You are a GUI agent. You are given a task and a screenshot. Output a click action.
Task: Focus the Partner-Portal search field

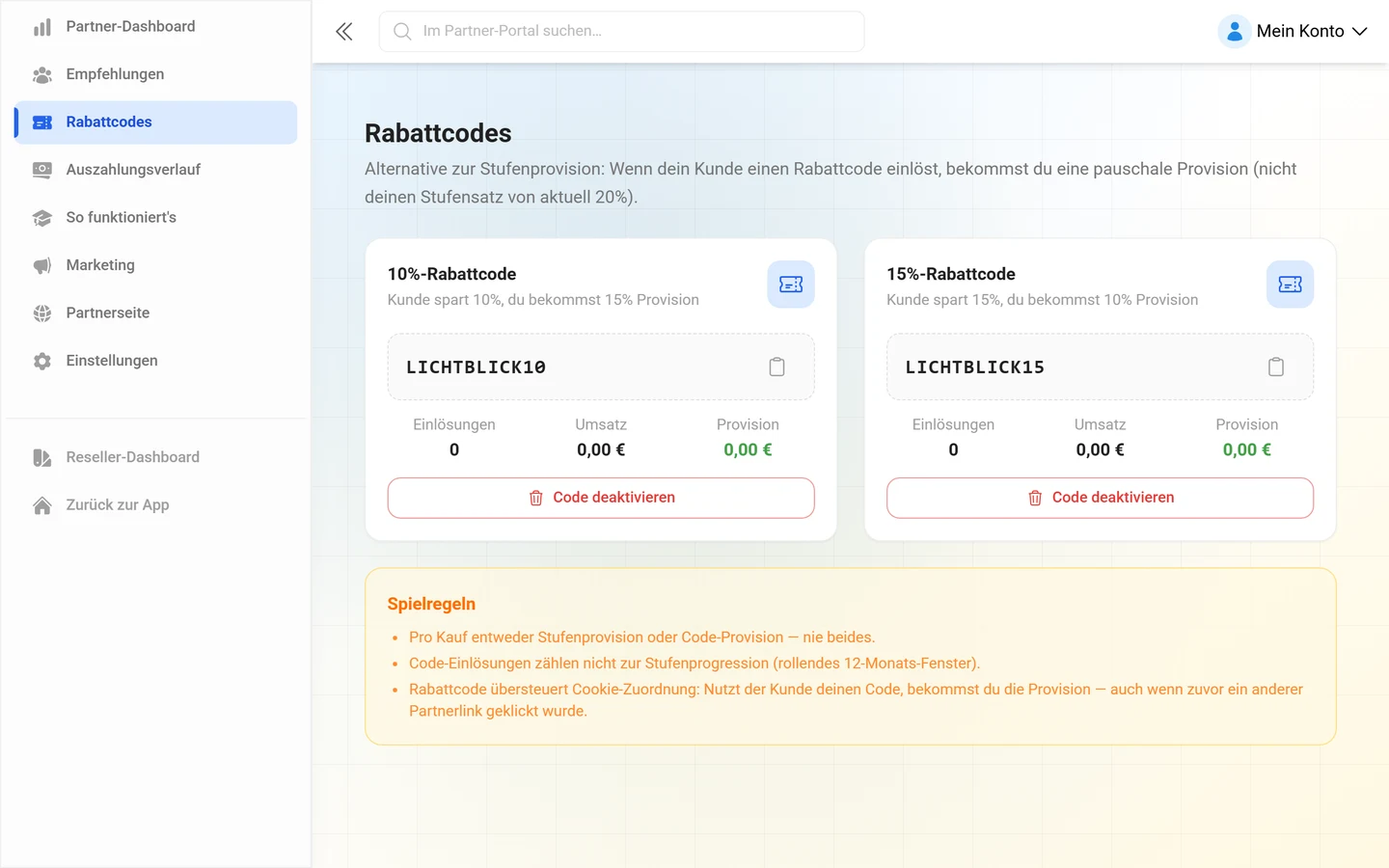621,32
